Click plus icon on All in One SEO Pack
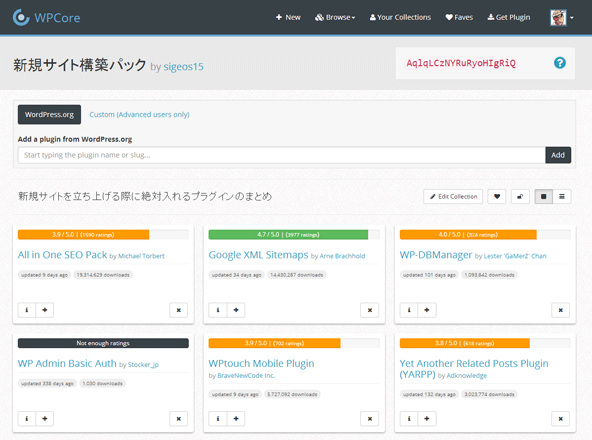592x440 pixels. 45,310
